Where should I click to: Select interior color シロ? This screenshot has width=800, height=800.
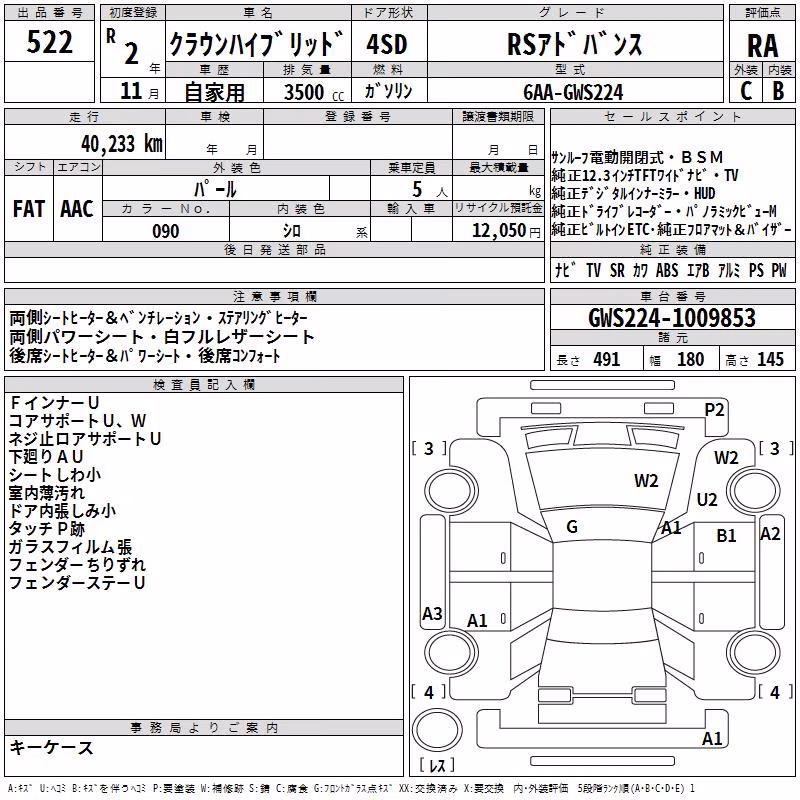coord(292,231)
